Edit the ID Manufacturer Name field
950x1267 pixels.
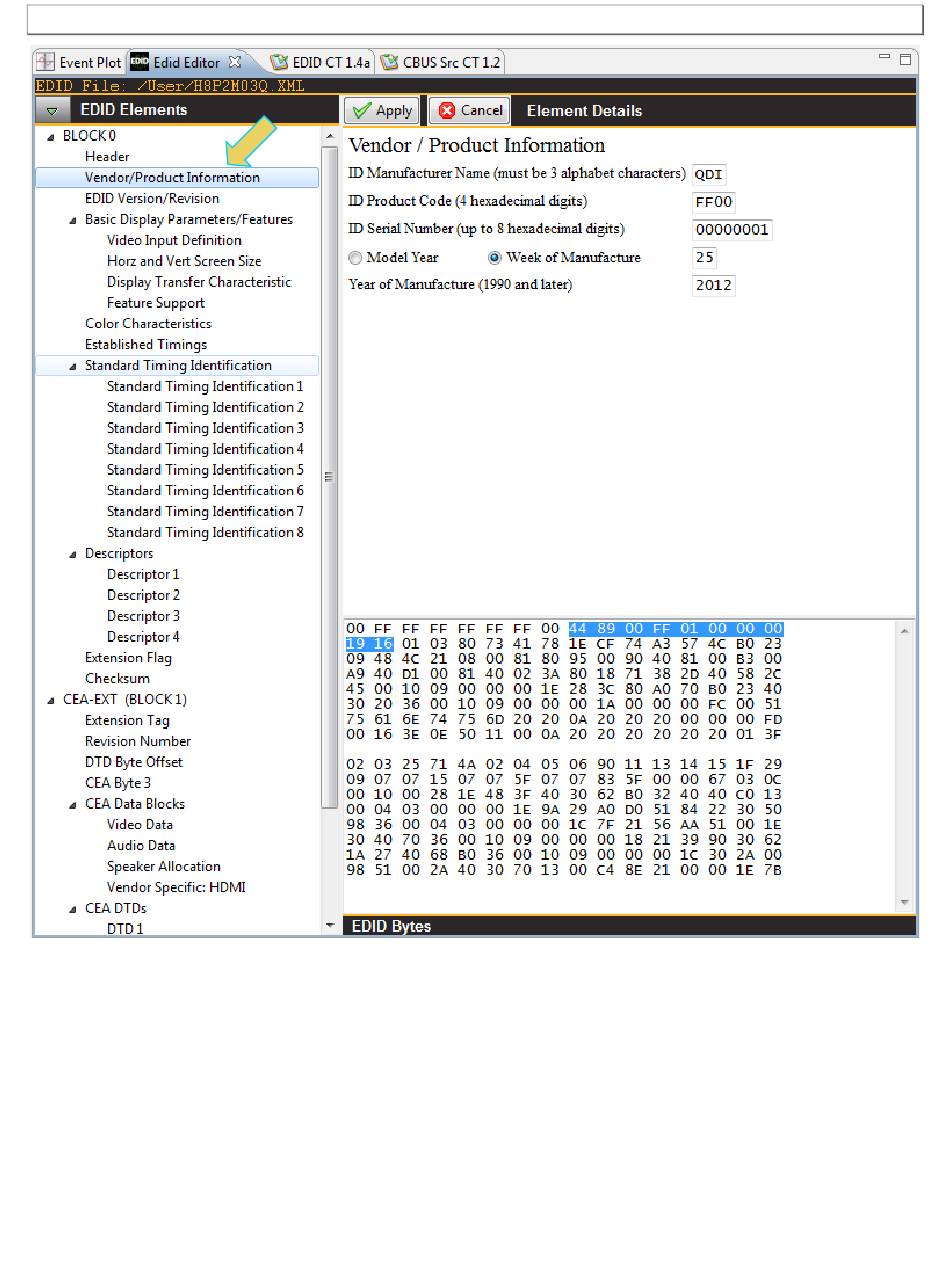click(709, 174)
